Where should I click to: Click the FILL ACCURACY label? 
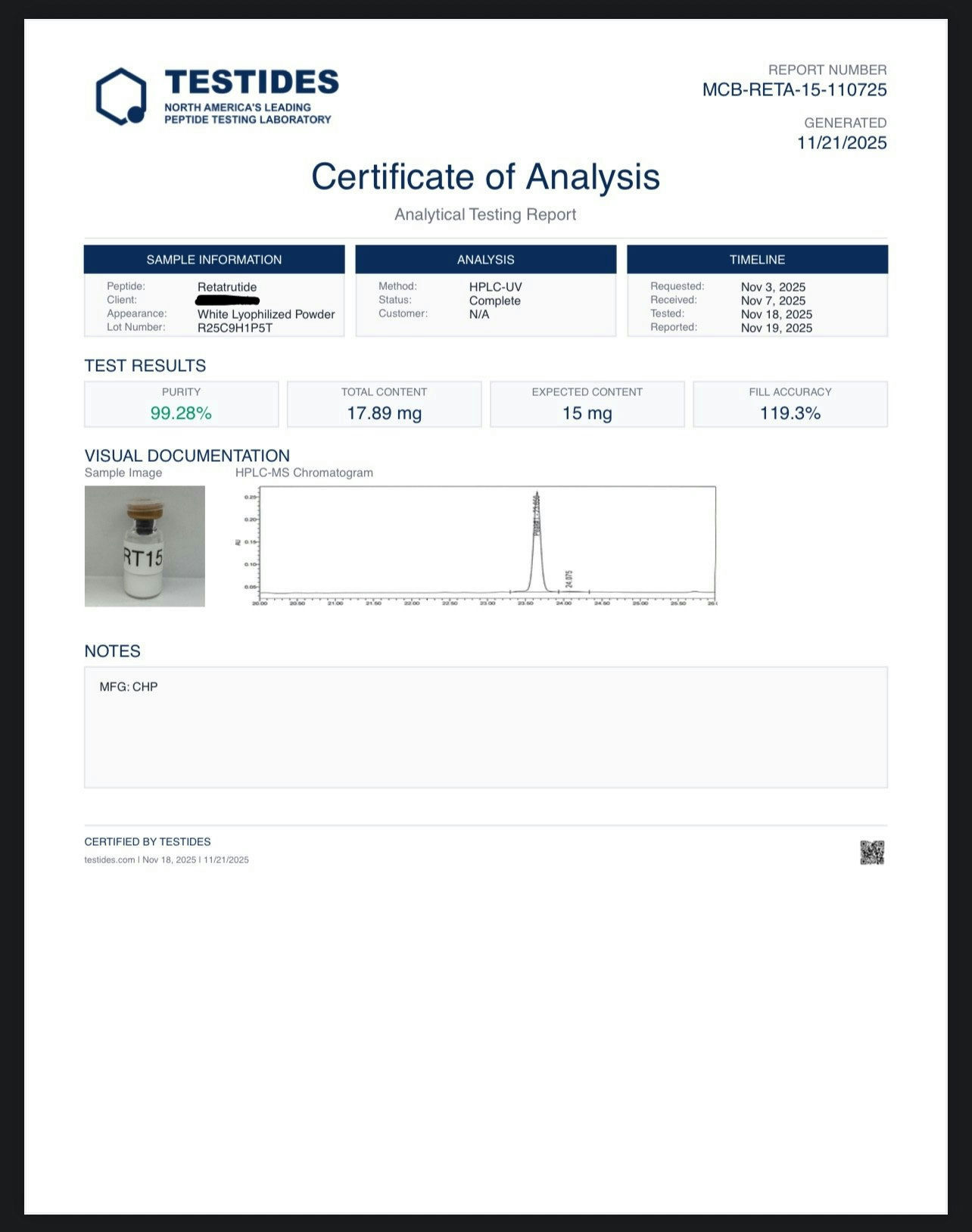coord(790,392)
